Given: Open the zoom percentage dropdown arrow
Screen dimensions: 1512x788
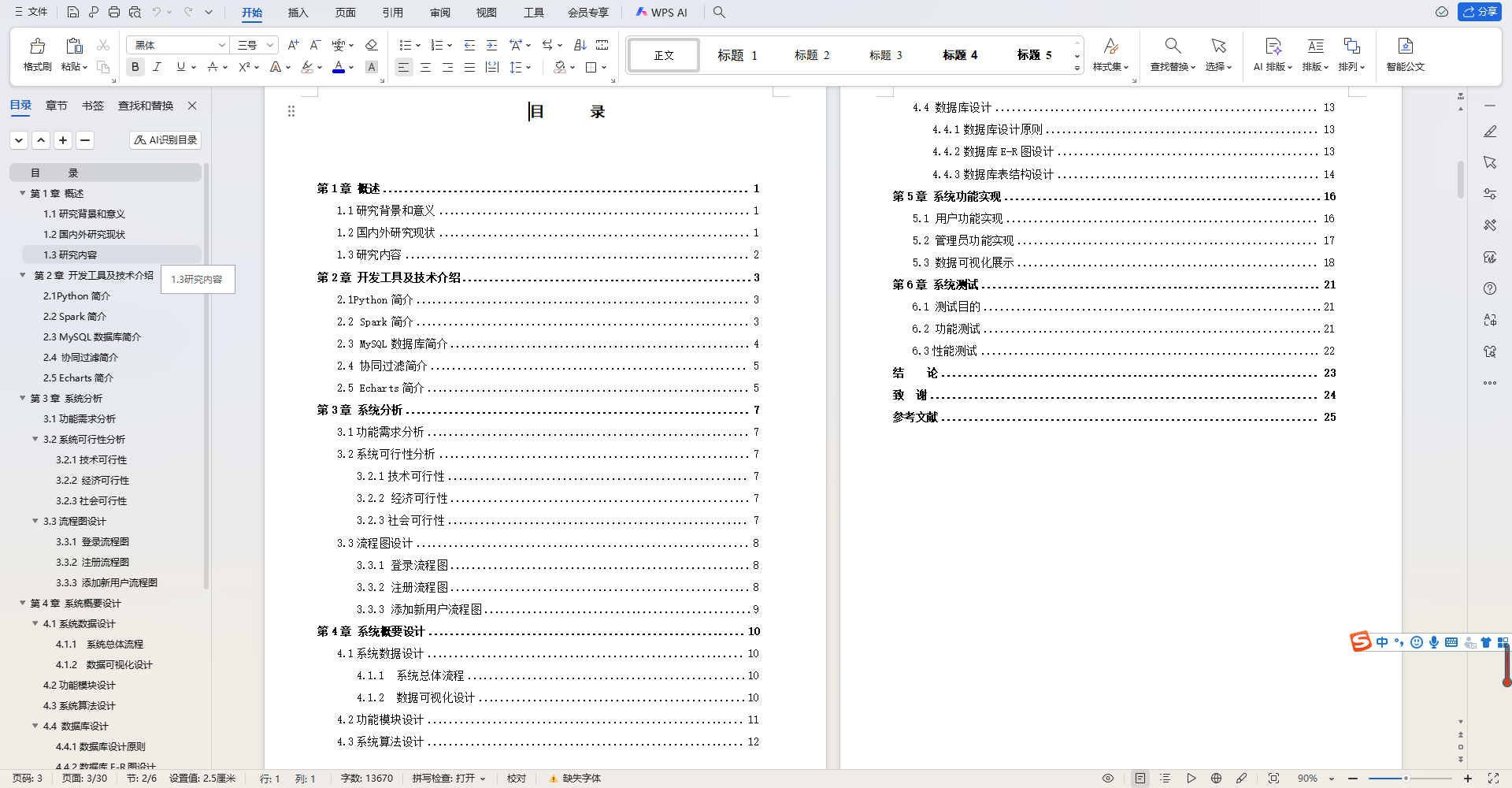Looking at the screenshot, I should 1332,779.
